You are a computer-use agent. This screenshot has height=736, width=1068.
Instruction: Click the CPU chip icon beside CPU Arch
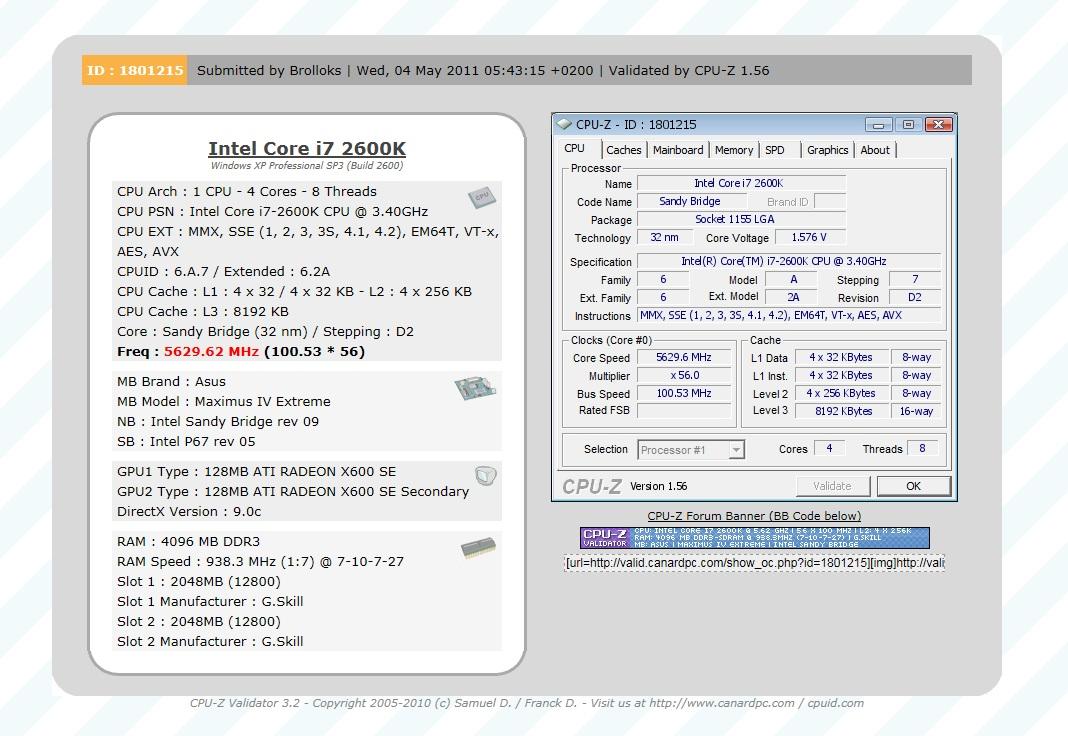pyautogui.click(x=482, y=197)
